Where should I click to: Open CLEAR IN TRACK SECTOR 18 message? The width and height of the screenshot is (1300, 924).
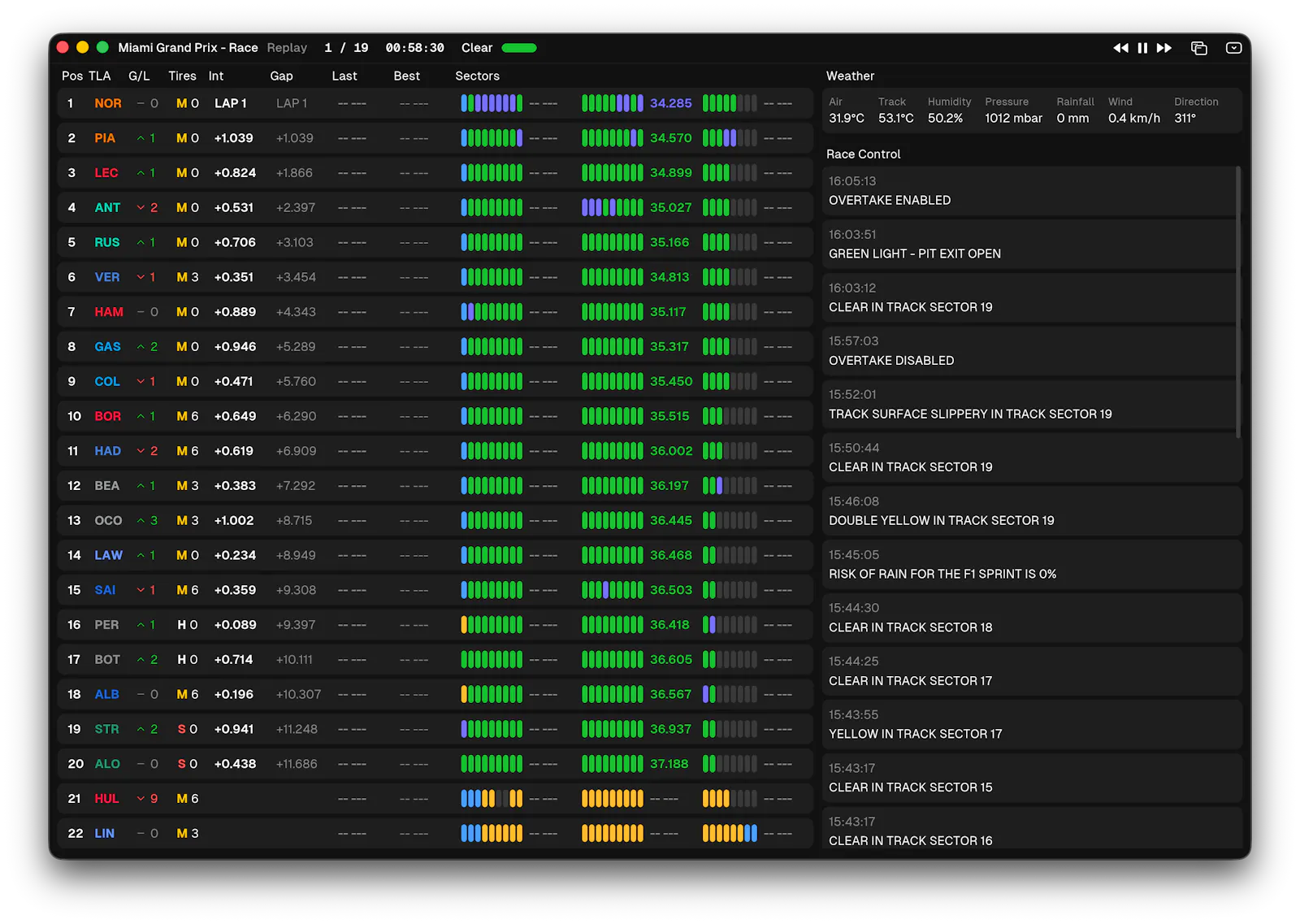[x=1030, y=618]
